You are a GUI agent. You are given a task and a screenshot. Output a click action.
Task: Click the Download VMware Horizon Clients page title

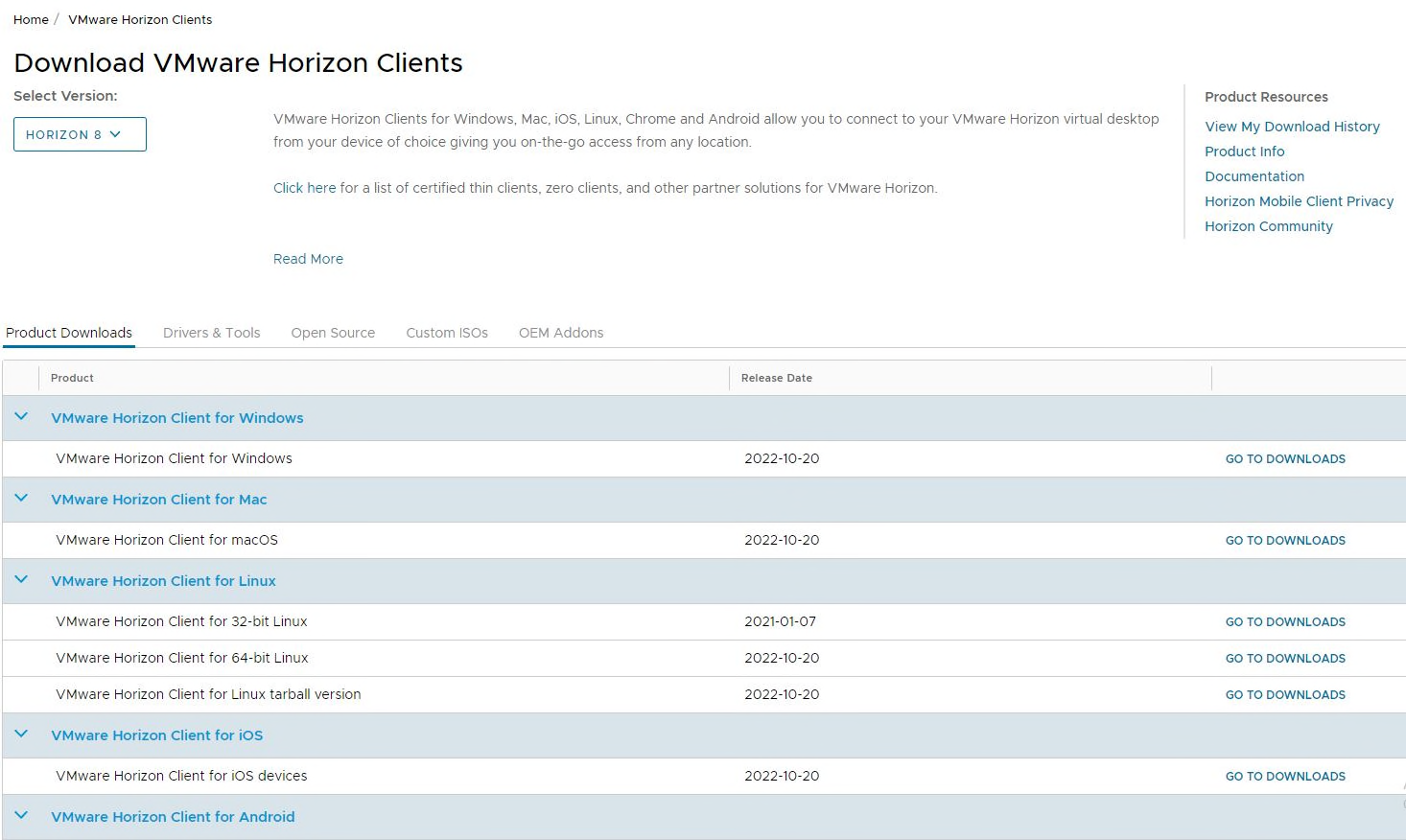(238, 62)
